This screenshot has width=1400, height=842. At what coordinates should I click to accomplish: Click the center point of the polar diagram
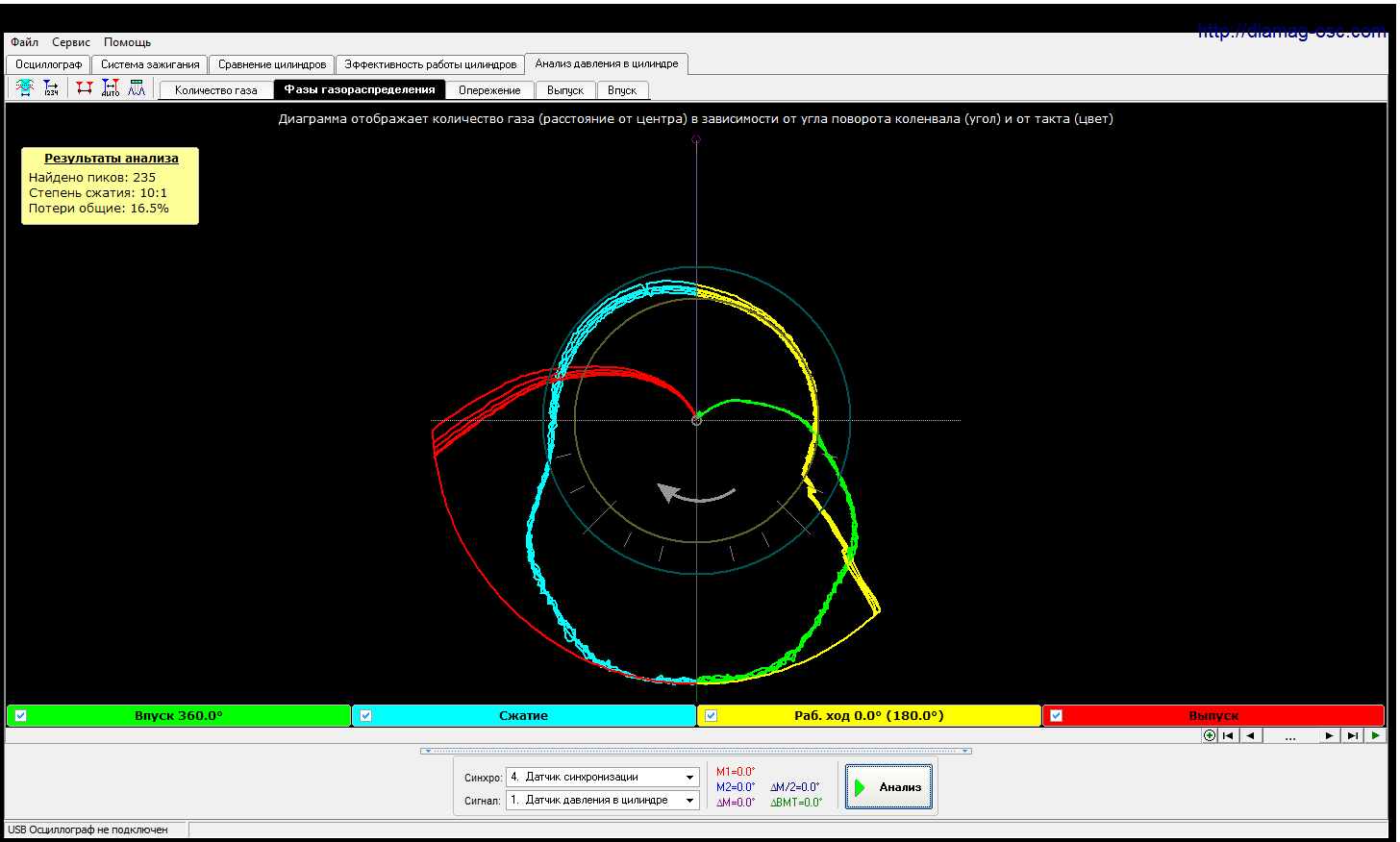pyautogui.click(x=696, y=420)
